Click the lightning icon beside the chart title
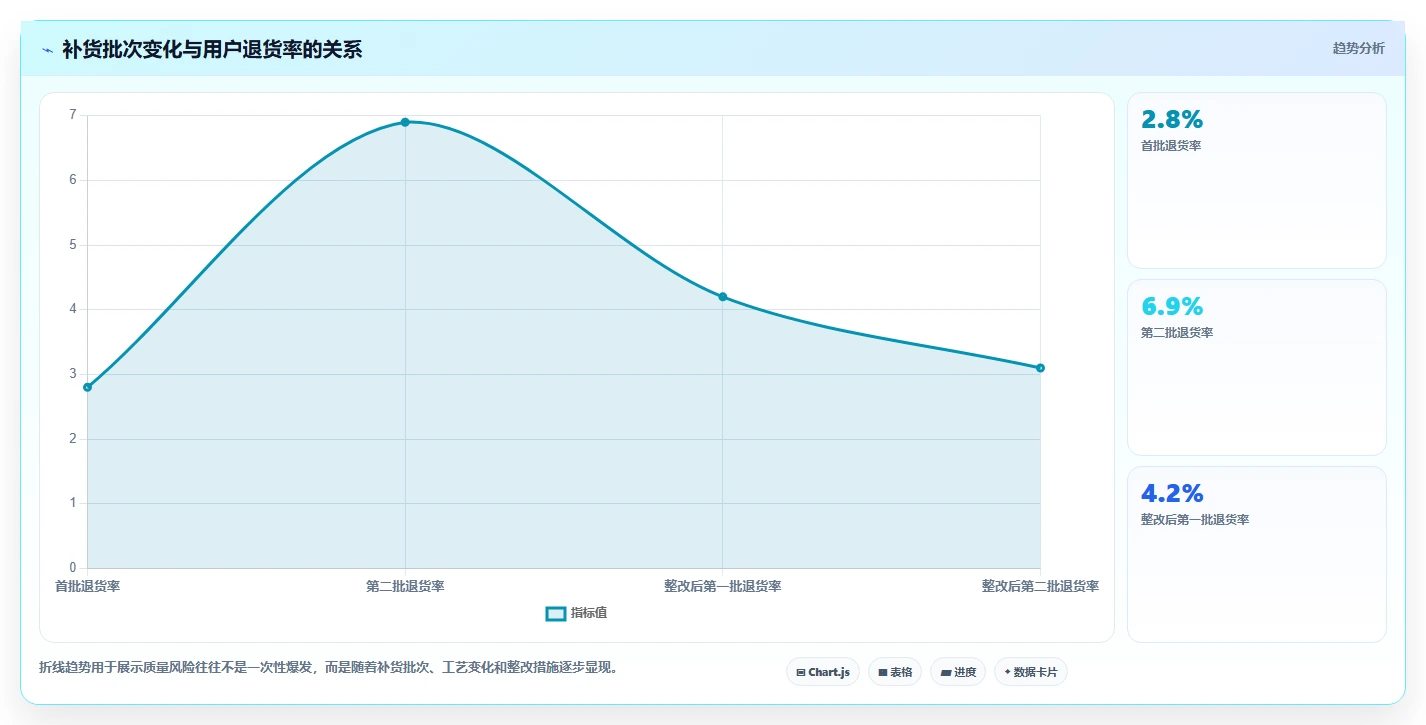 pos(47,50)
